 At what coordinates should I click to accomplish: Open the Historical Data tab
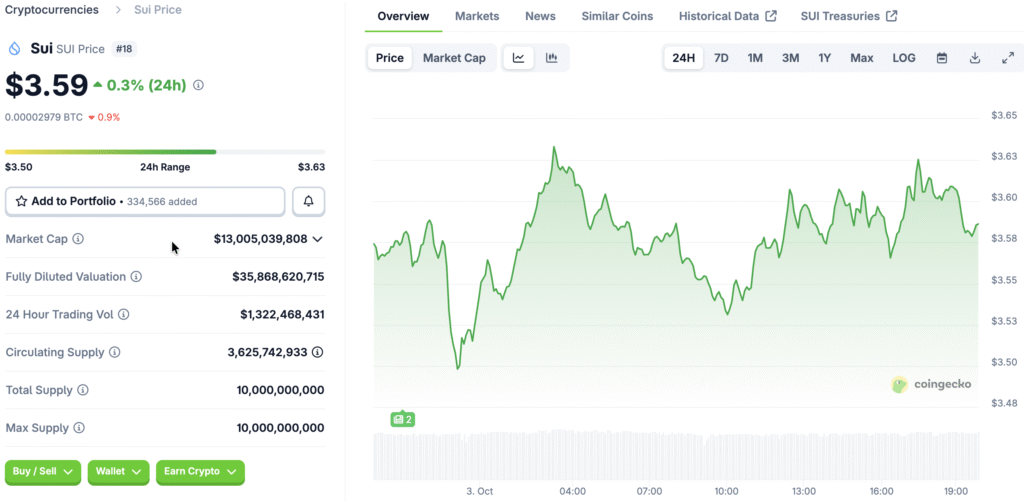(727, 16)
